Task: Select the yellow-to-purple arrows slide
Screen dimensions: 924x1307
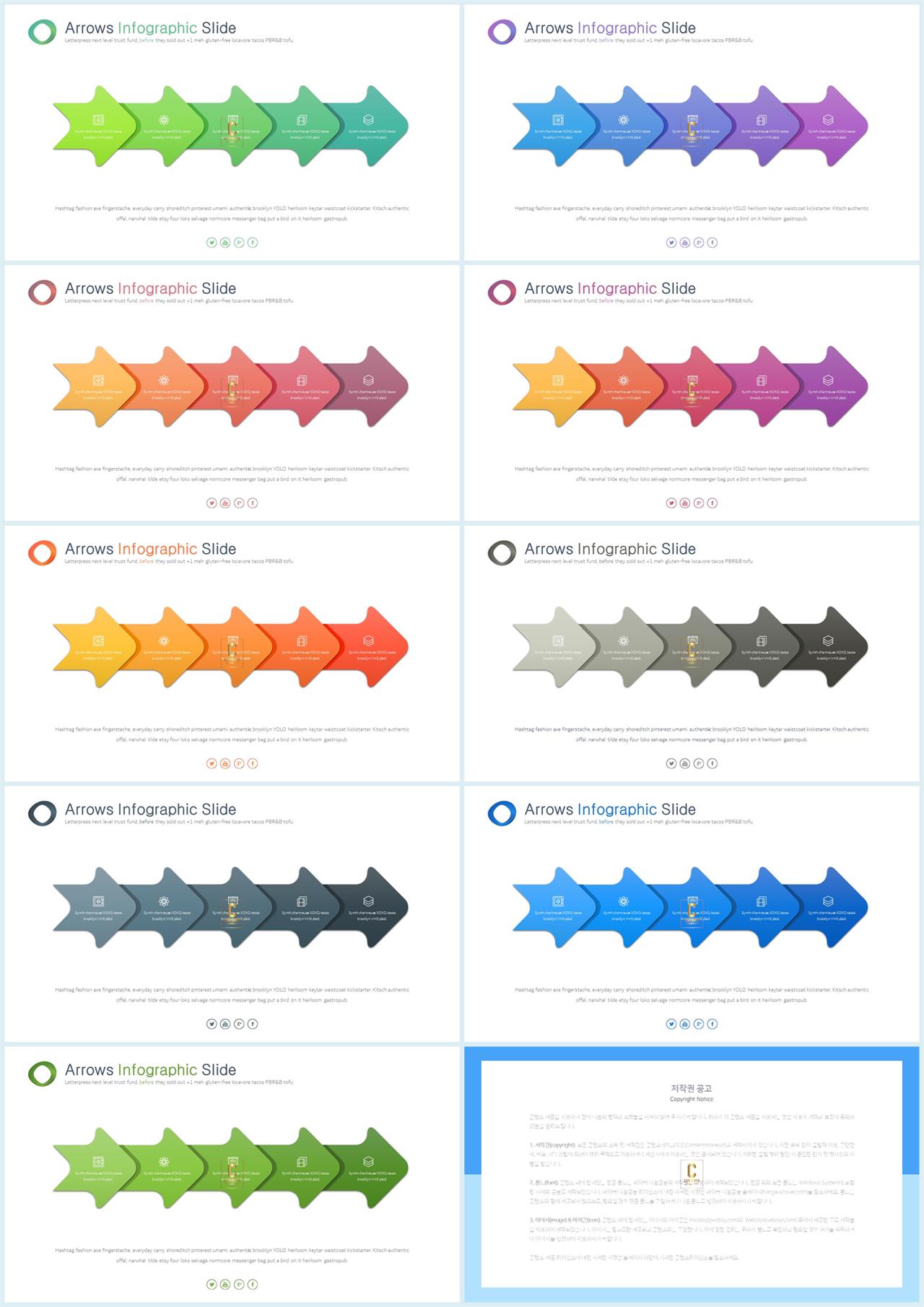Action: click(x=692, y=393)
